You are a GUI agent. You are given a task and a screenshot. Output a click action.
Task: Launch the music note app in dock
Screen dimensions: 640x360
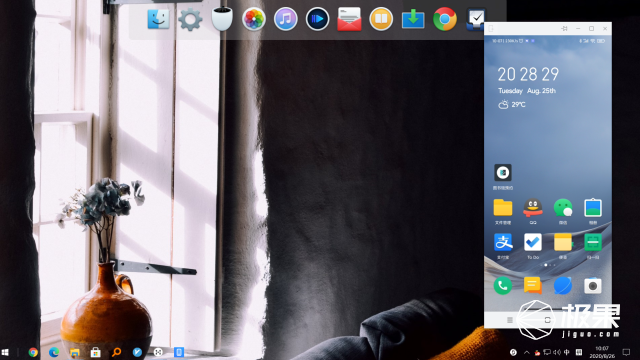click(x=285, y=19)
